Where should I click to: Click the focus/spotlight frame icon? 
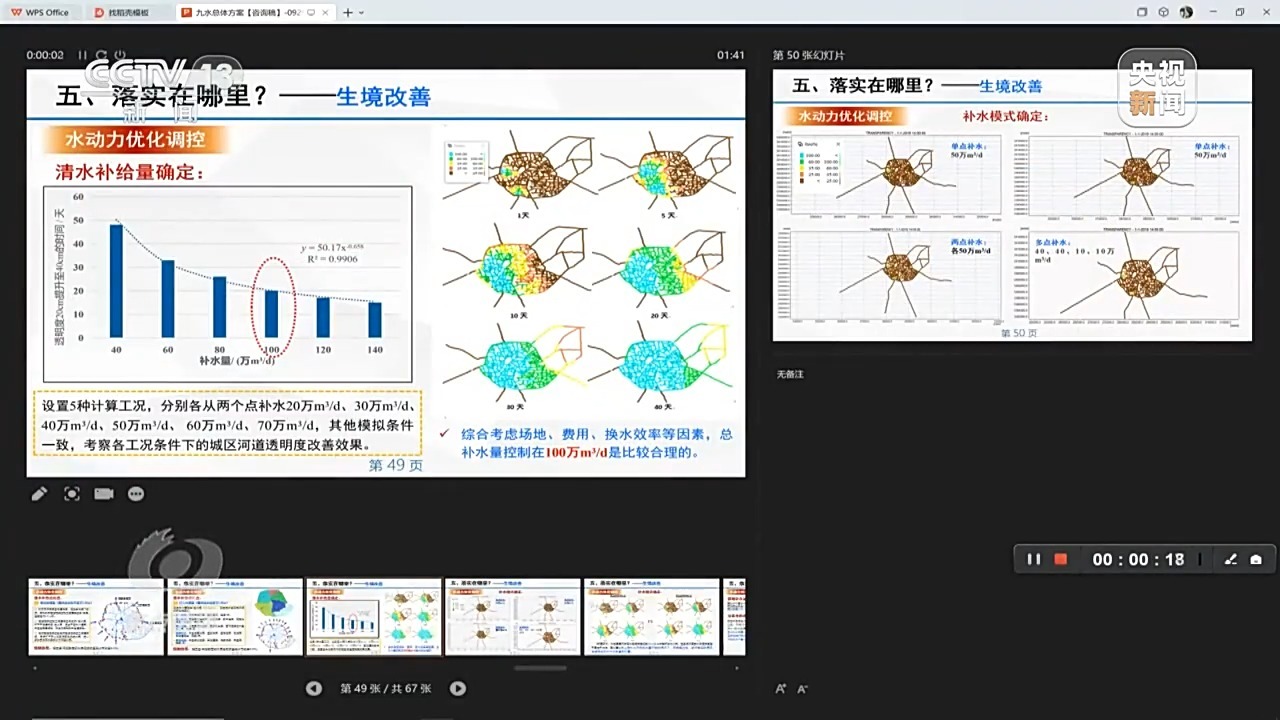coord(72,494)
